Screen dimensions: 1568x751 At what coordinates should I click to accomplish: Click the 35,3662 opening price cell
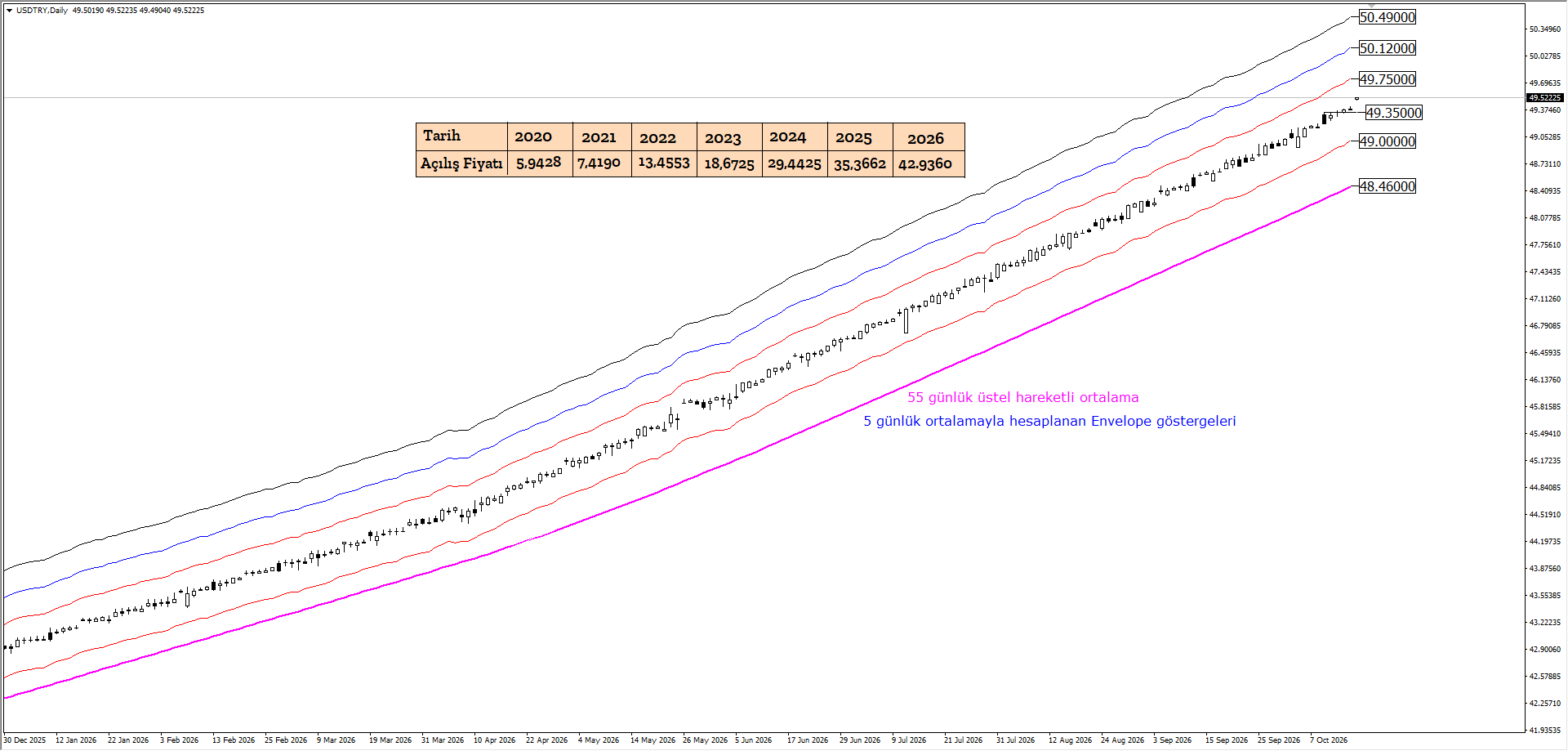[x=860, y=163]
